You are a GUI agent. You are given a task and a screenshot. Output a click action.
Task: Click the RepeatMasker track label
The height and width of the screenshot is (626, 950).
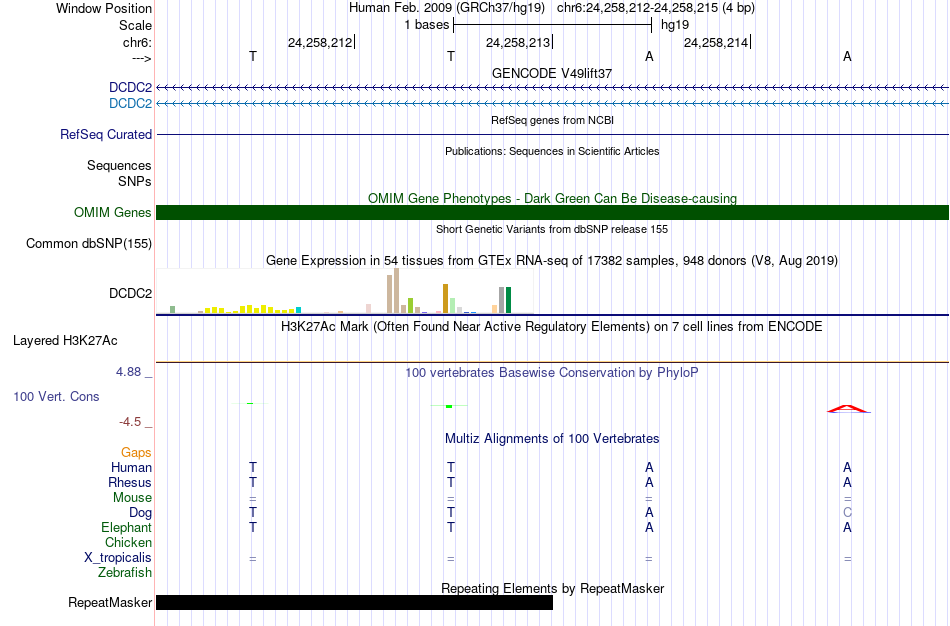pos(110,602)
